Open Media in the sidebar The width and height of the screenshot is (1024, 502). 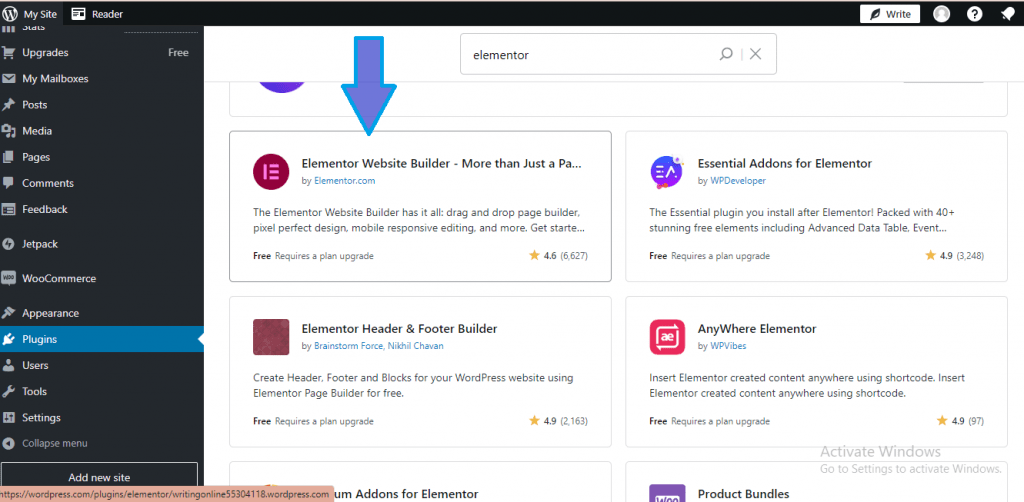(102, 131)
